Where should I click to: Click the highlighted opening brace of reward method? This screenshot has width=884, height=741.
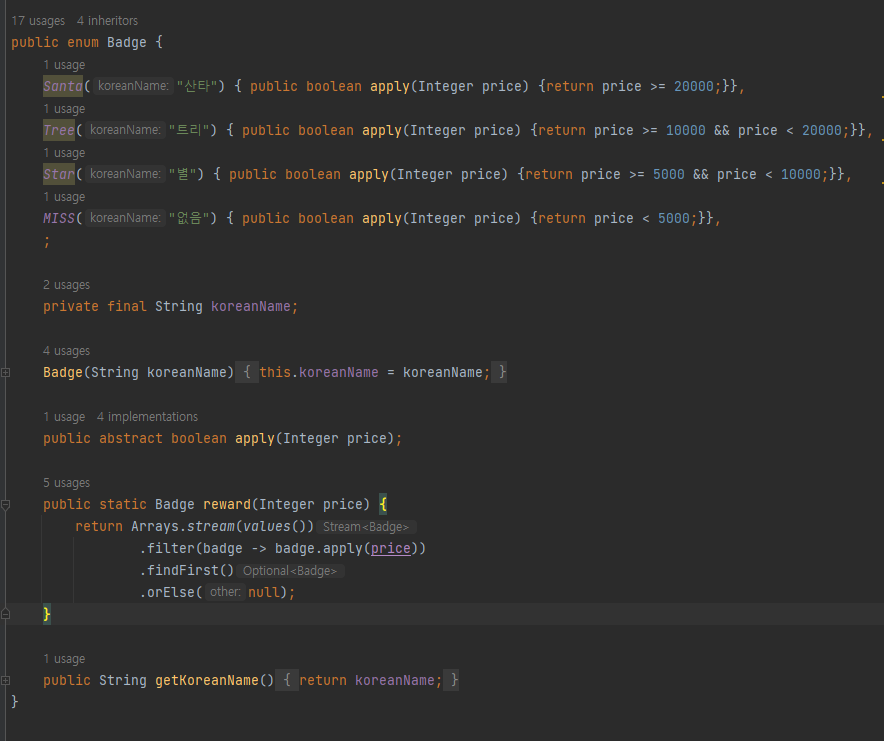pos(383,504)
